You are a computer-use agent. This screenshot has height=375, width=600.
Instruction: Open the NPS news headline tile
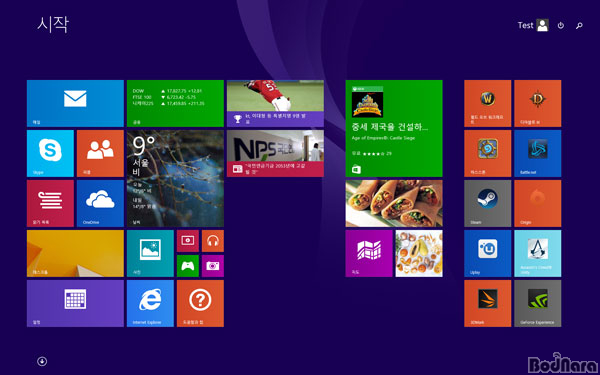(275, 153)
